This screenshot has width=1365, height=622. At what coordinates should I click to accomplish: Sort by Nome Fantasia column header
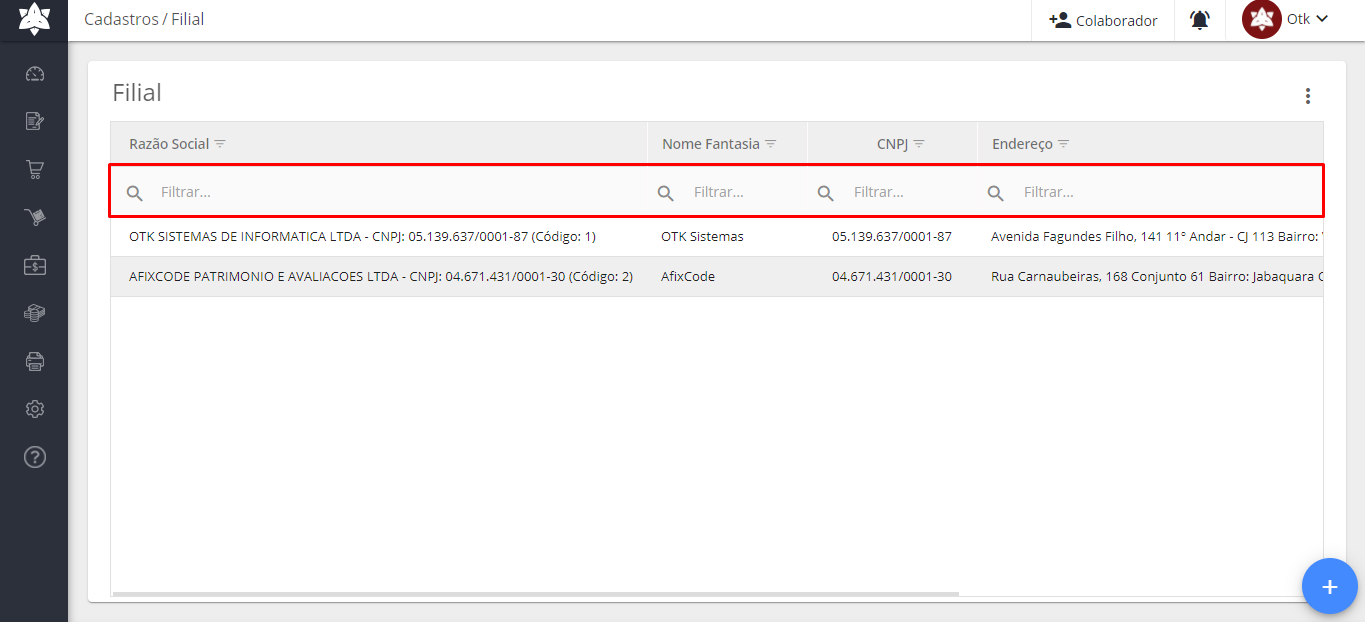pyautogui.click(x=711, y=144)
